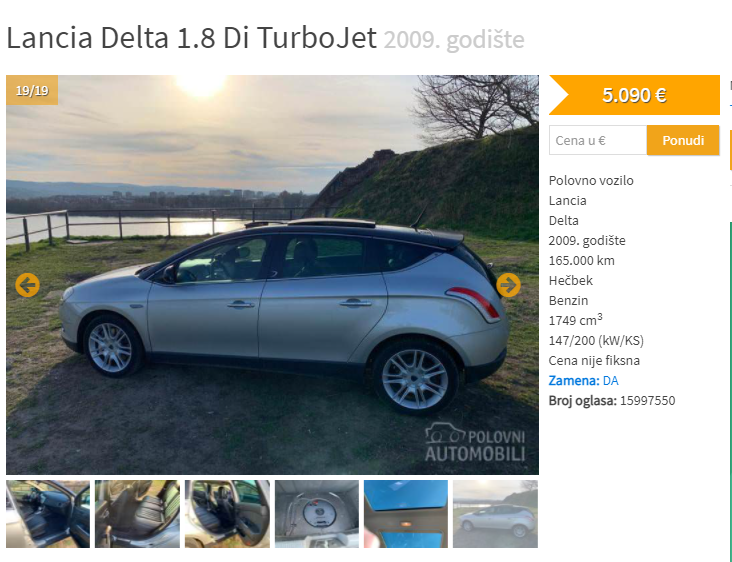Image resolution: width=732 pixels, height=562 pixels.
Task: Select the silver car exterior thumbnail
Action: click(495, 513)
